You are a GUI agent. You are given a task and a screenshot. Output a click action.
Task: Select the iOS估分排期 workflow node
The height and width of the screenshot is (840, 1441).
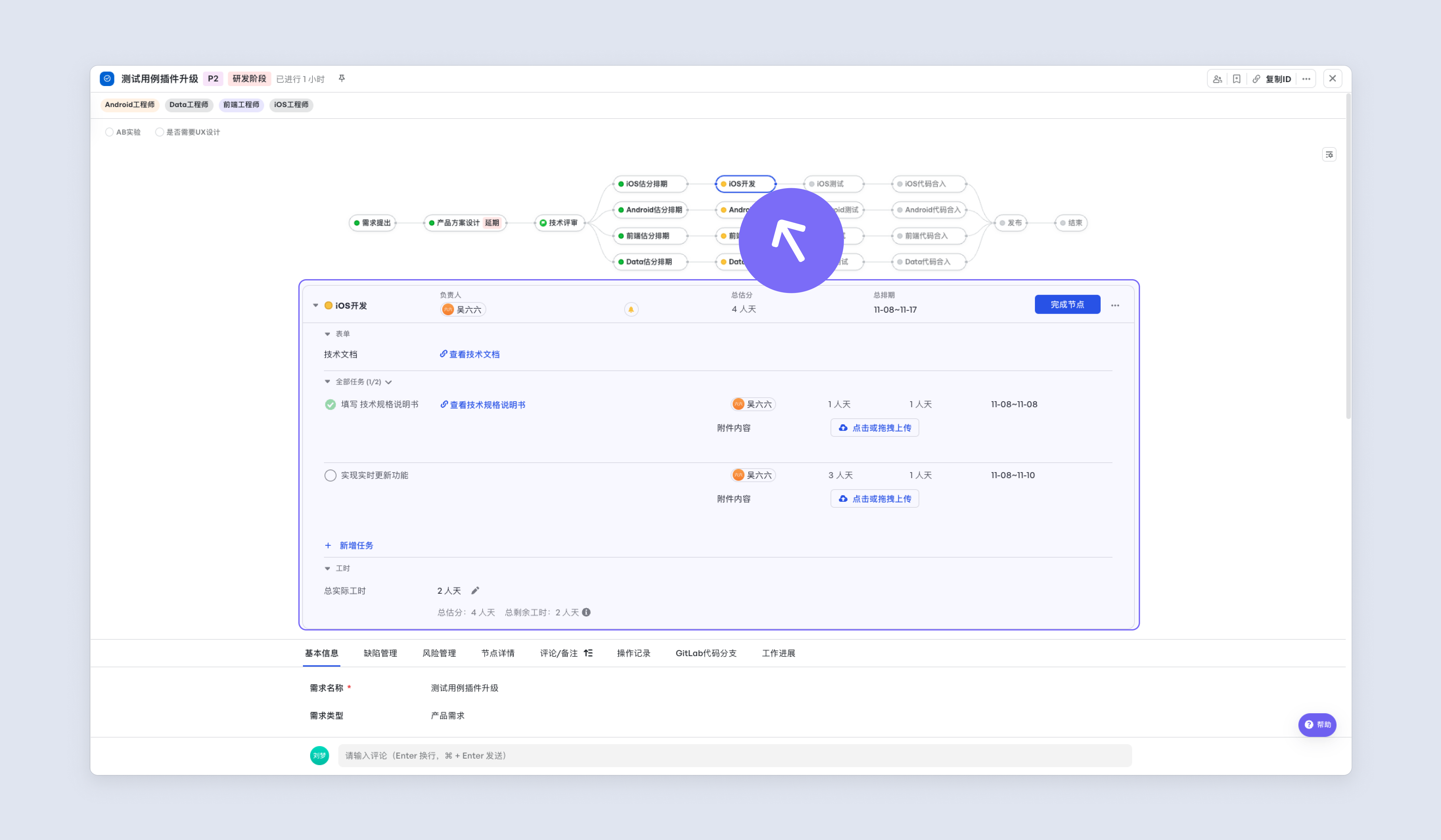650,184
